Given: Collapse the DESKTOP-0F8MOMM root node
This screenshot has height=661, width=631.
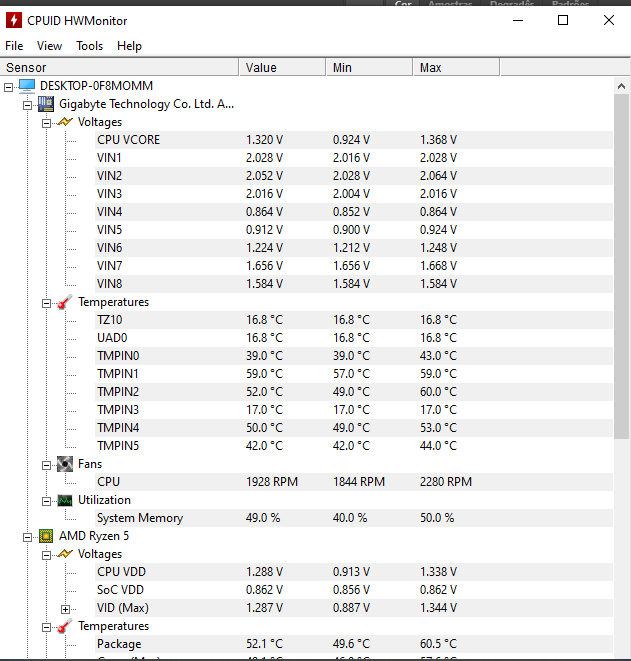Looking at the screenshot, I should coord(8,87).
